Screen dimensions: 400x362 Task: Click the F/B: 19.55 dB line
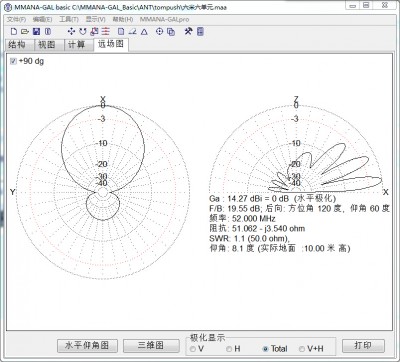[299, 209]
